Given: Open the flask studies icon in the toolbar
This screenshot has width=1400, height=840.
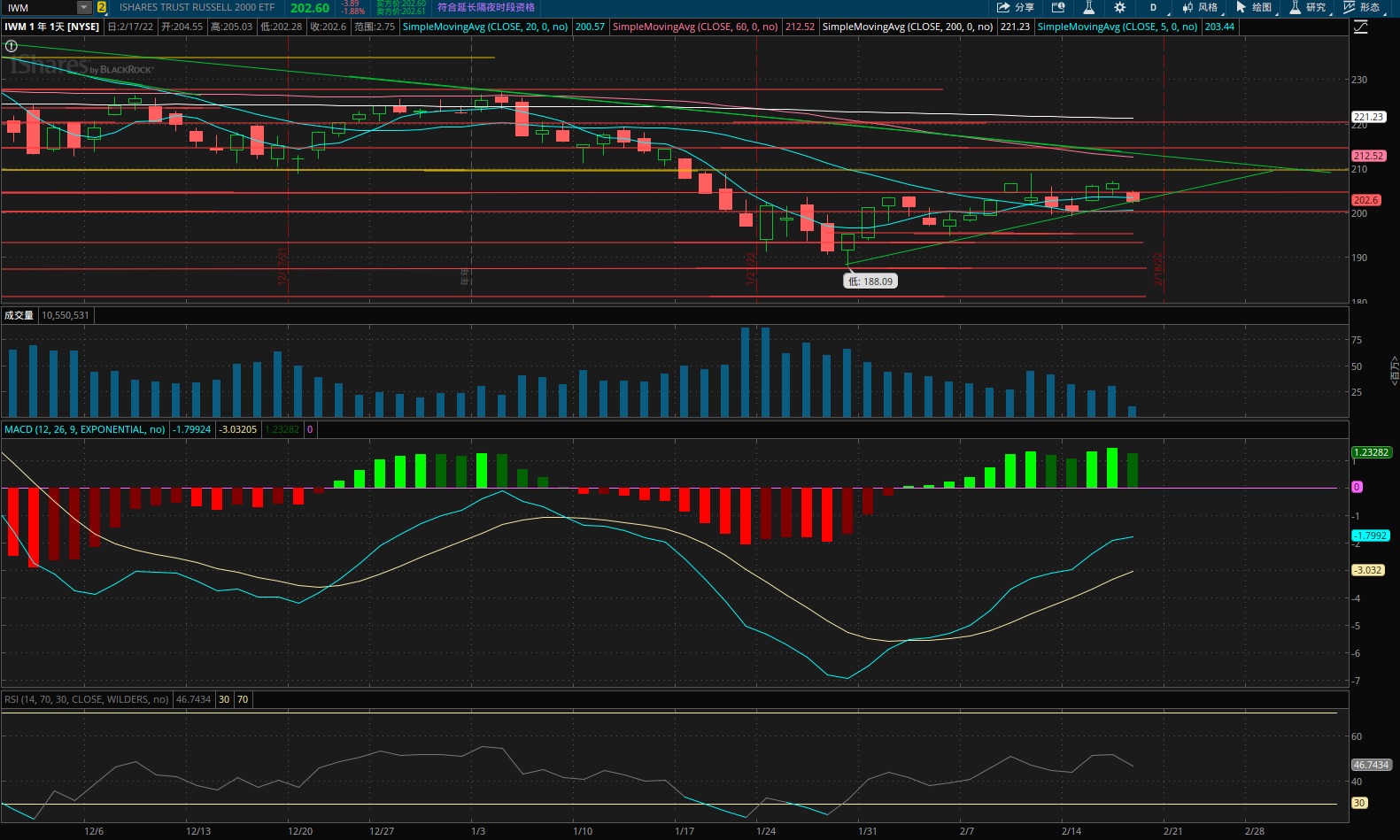Looking at the screenshot, I should [x=1089, y=7].
